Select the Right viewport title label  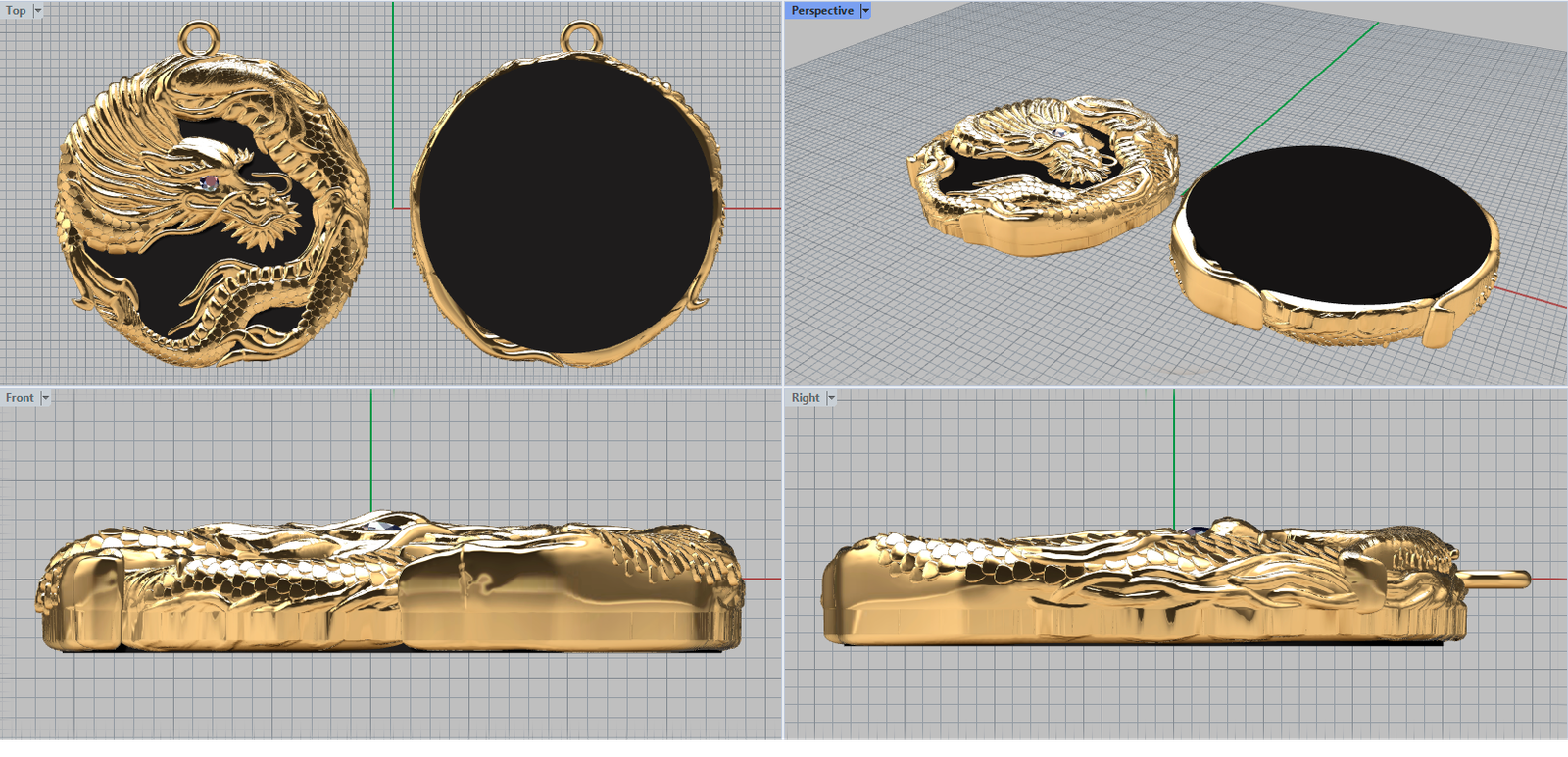pyautogui.click(x=806, y=398)
